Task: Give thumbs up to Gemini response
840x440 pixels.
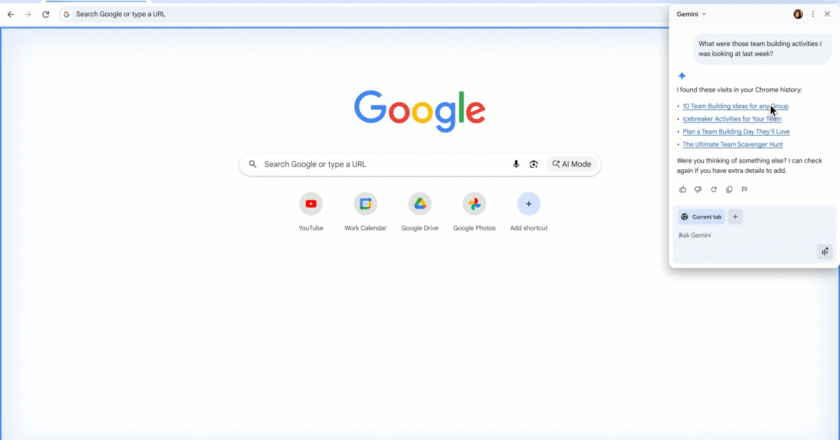Action: point(682,189)
